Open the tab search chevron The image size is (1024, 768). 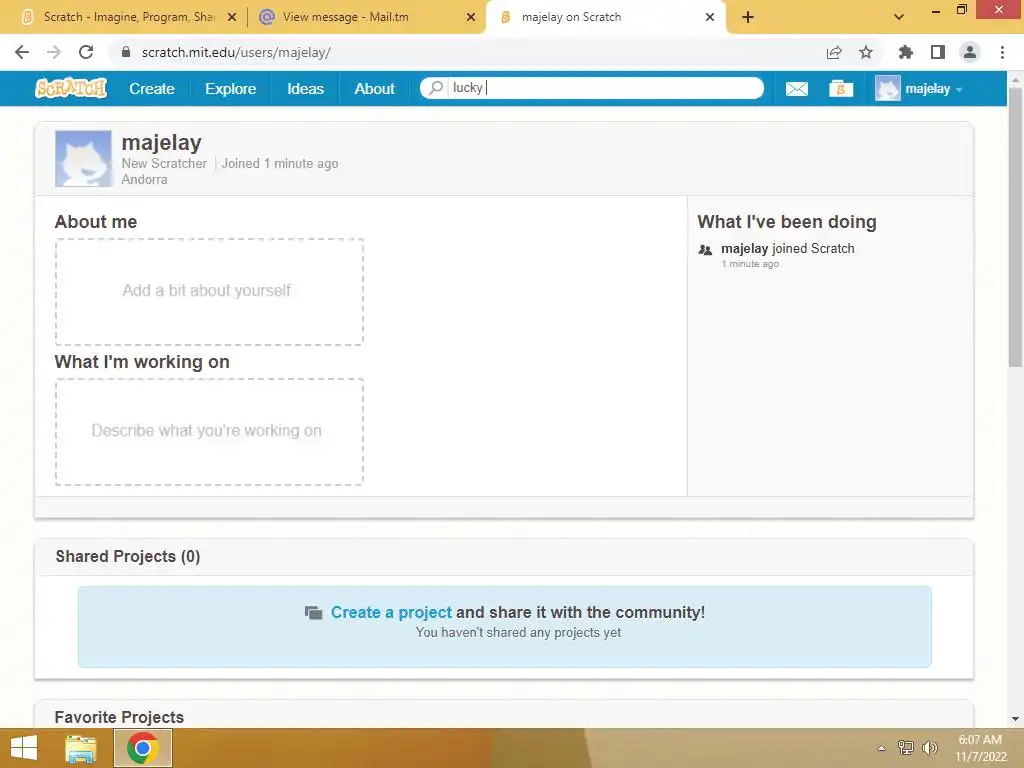899,17
